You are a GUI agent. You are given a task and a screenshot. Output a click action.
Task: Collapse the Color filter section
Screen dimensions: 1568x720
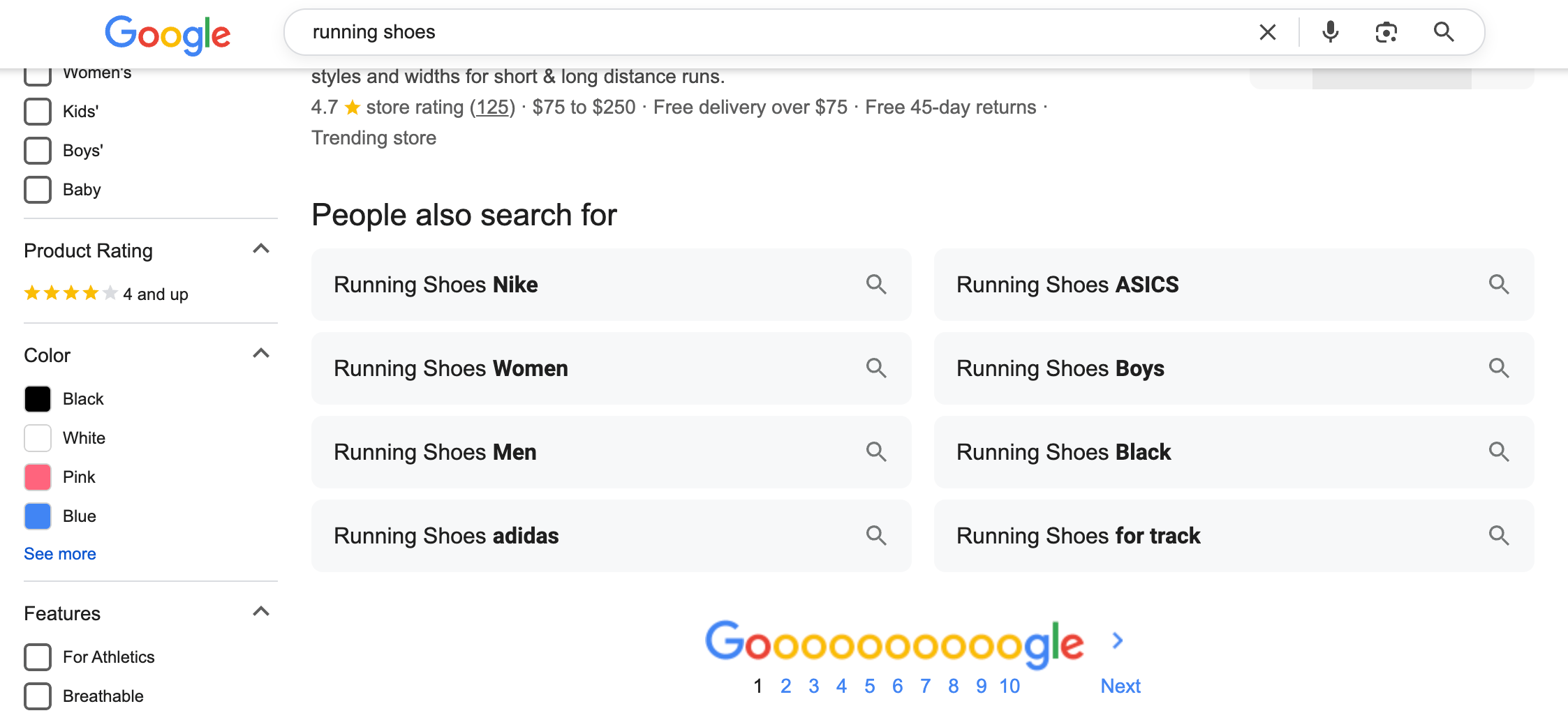pos(261,353)
